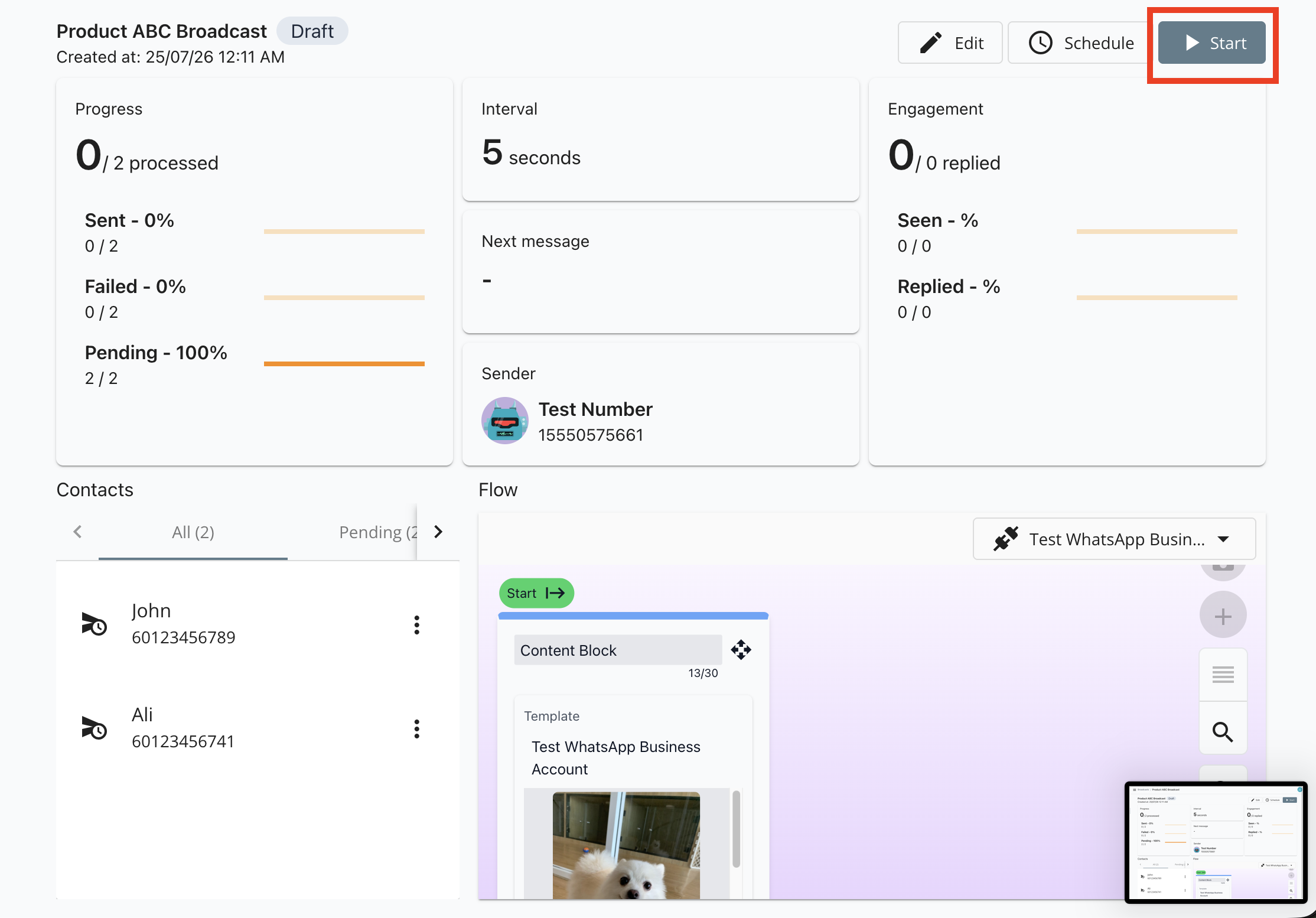Click the dog image in the template
Viewport: 1316px width, 918px height.
[x=626, y=846]
